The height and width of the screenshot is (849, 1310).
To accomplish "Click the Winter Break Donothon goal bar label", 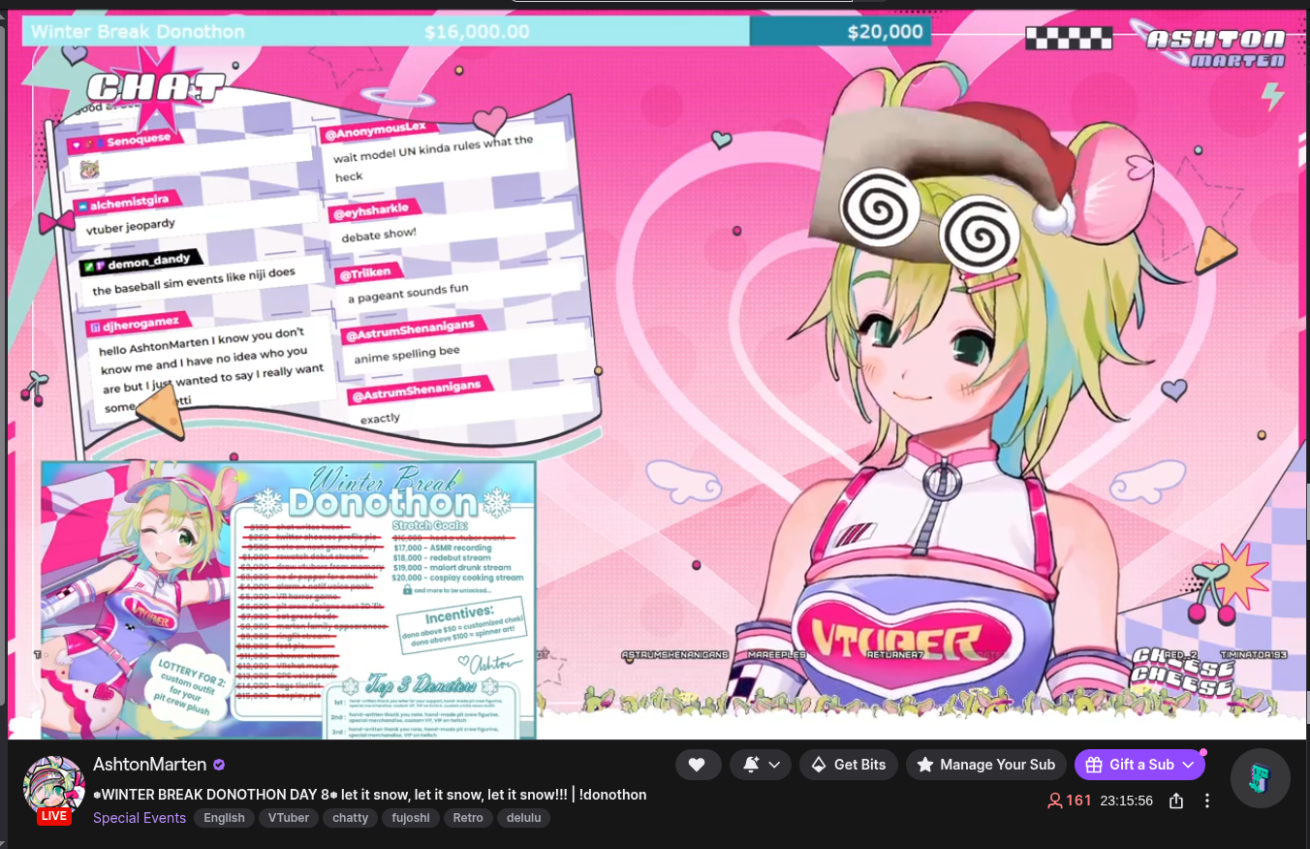I will coord(138,31).
